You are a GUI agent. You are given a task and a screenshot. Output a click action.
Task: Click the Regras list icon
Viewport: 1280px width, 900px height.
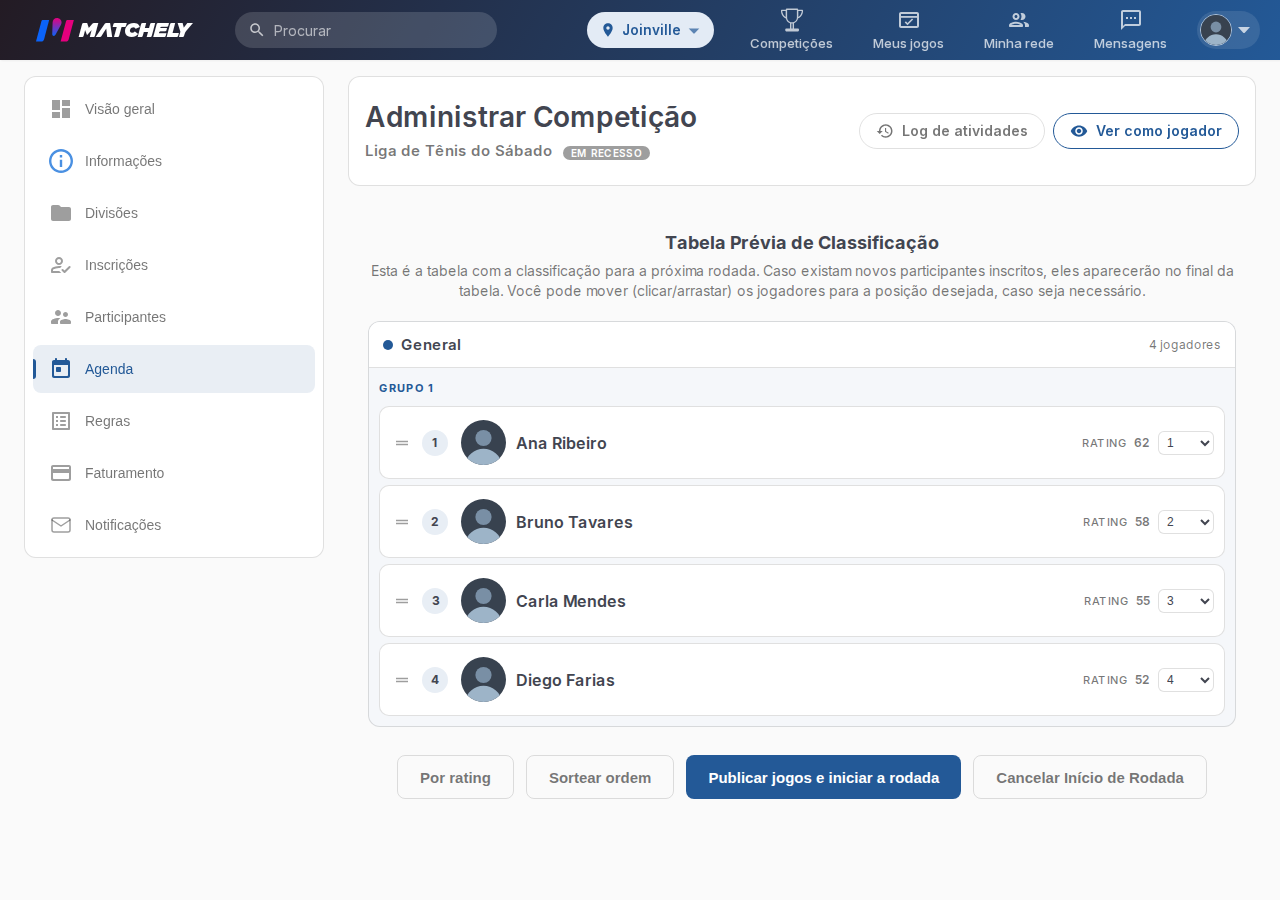[x=61, y=421]
